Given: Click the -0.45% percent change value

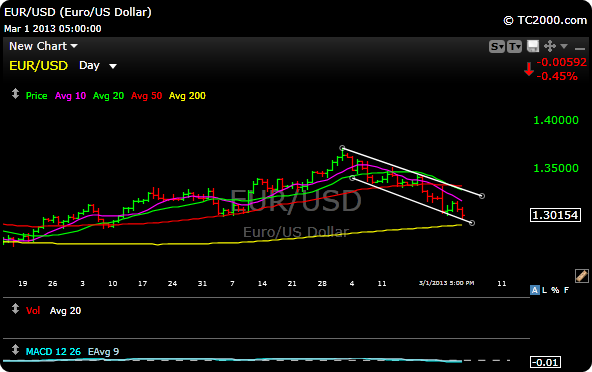Looking at the screenshot, I should [557, 76].
